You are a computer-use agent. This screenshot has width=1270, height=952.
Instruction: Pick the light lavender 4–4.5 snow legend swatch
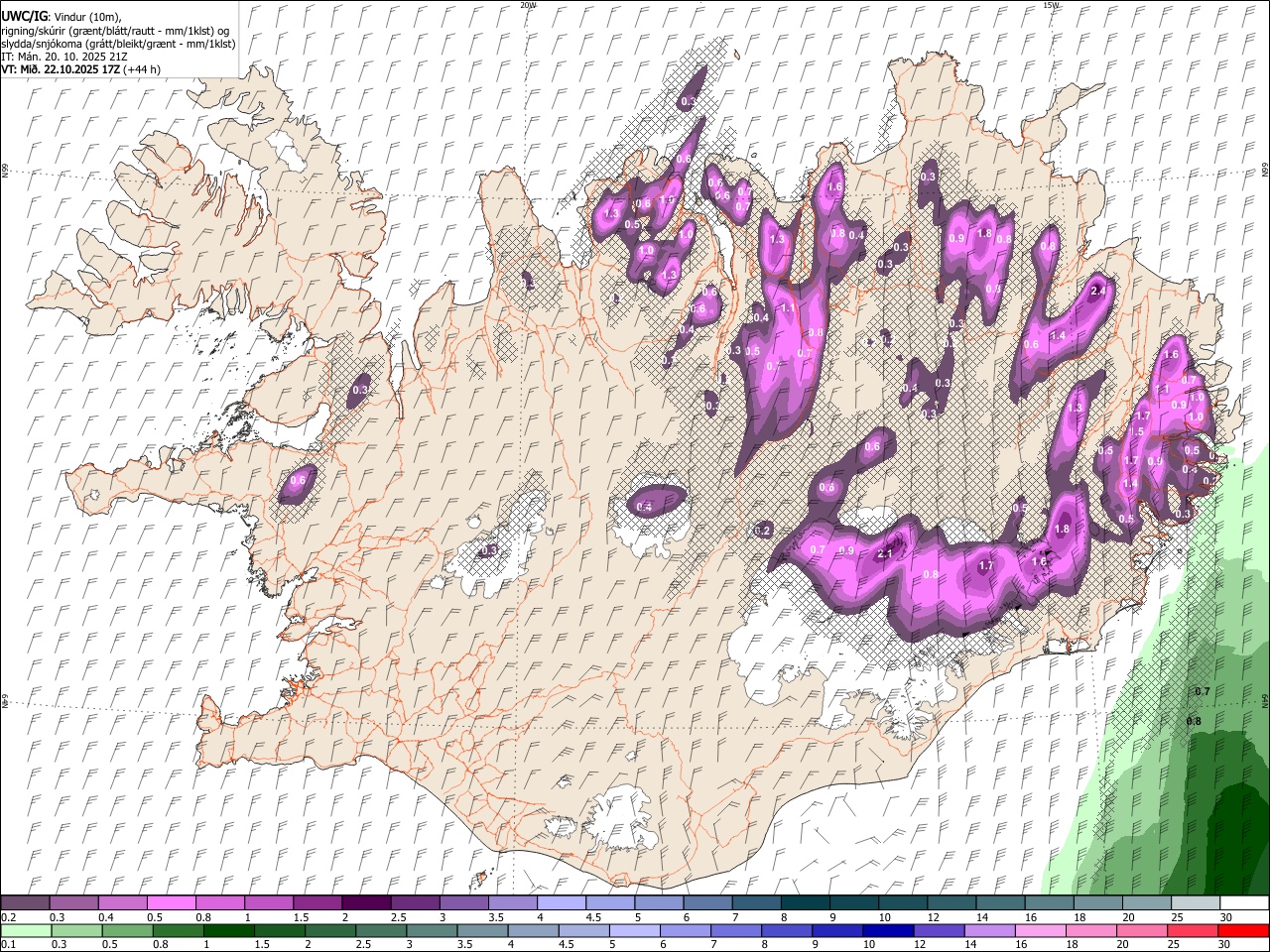(x=562, y=902)
